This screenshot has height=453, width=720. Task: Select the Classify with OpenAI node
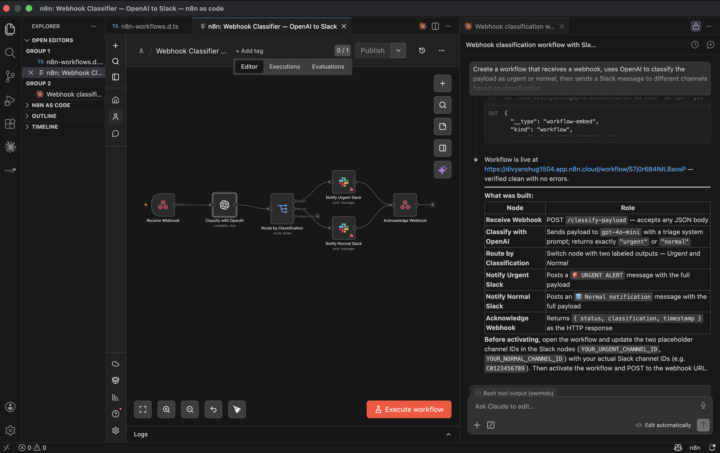[224, 205]
